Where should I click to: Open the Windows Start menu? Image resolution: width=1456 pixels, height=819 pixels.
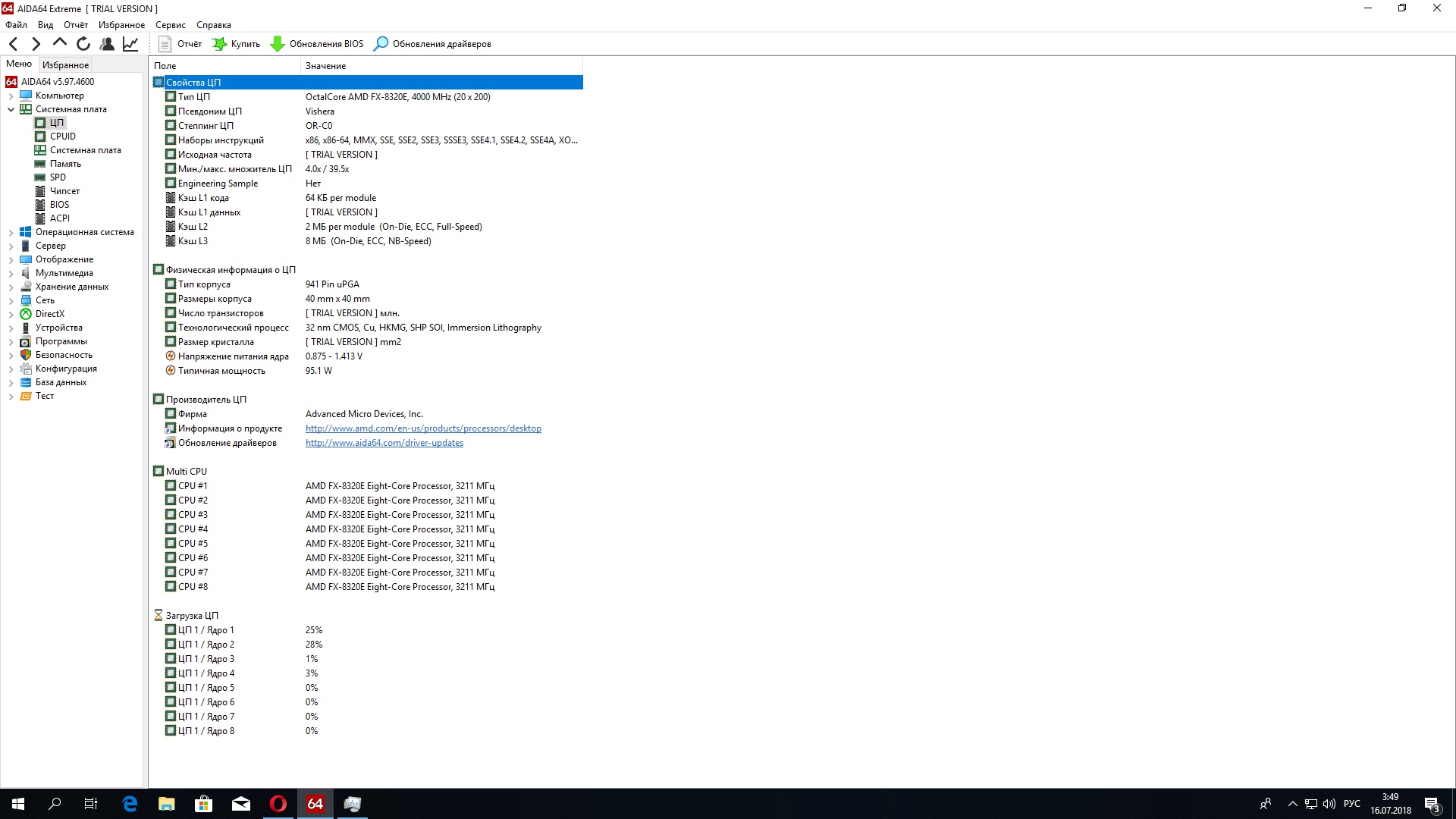tap(18, 804)
